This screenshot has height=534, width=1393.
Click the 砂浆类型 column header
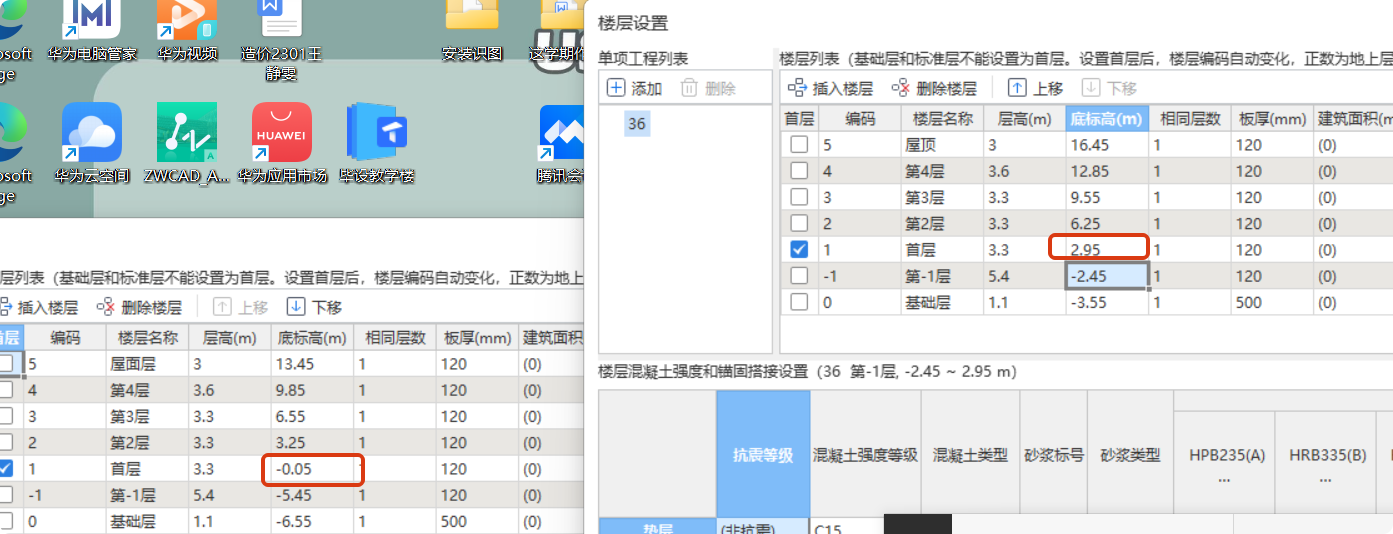coord(1130,454)
